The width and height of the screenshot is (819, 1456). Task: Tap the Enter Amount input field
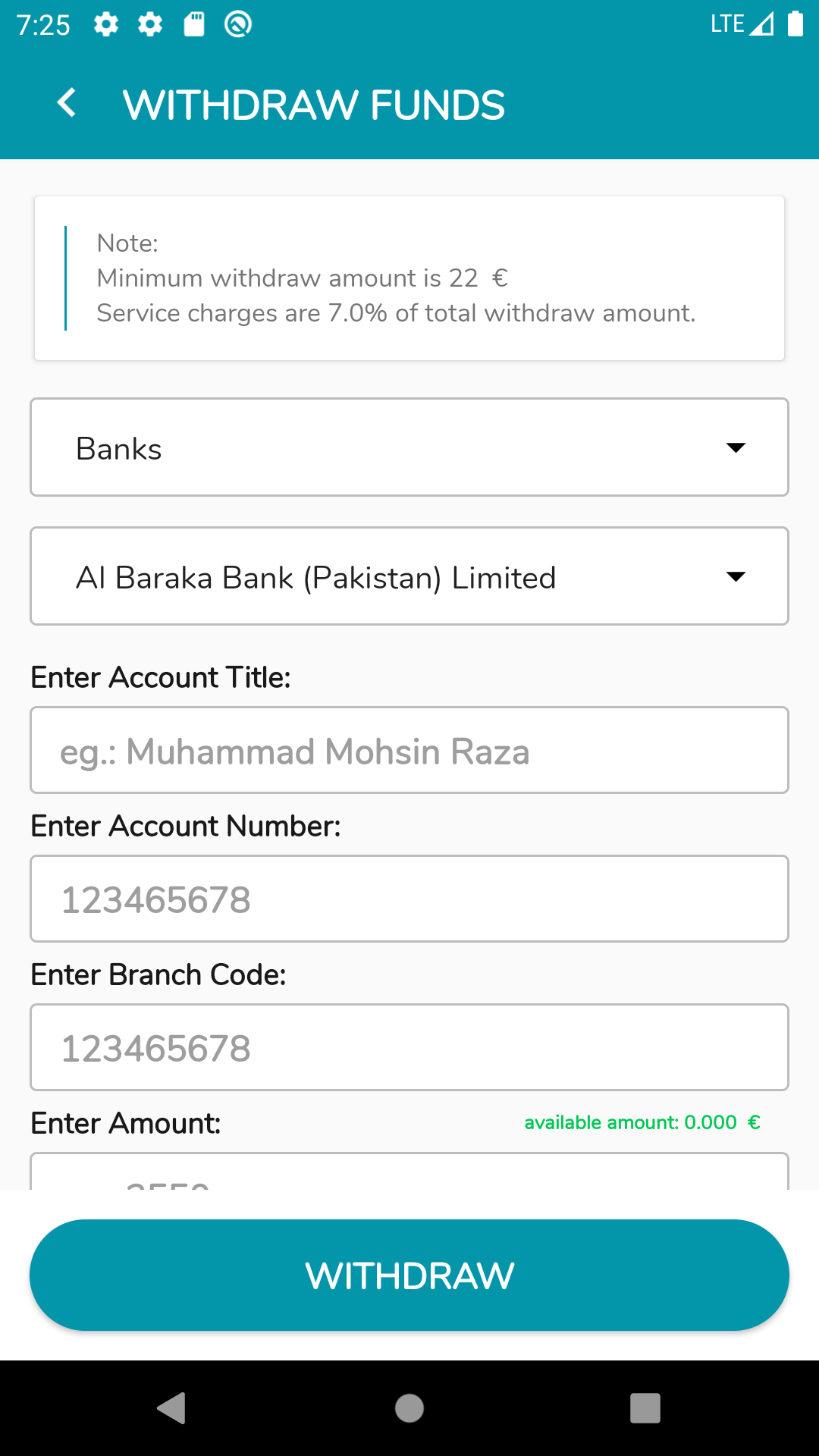(409, 1172)
